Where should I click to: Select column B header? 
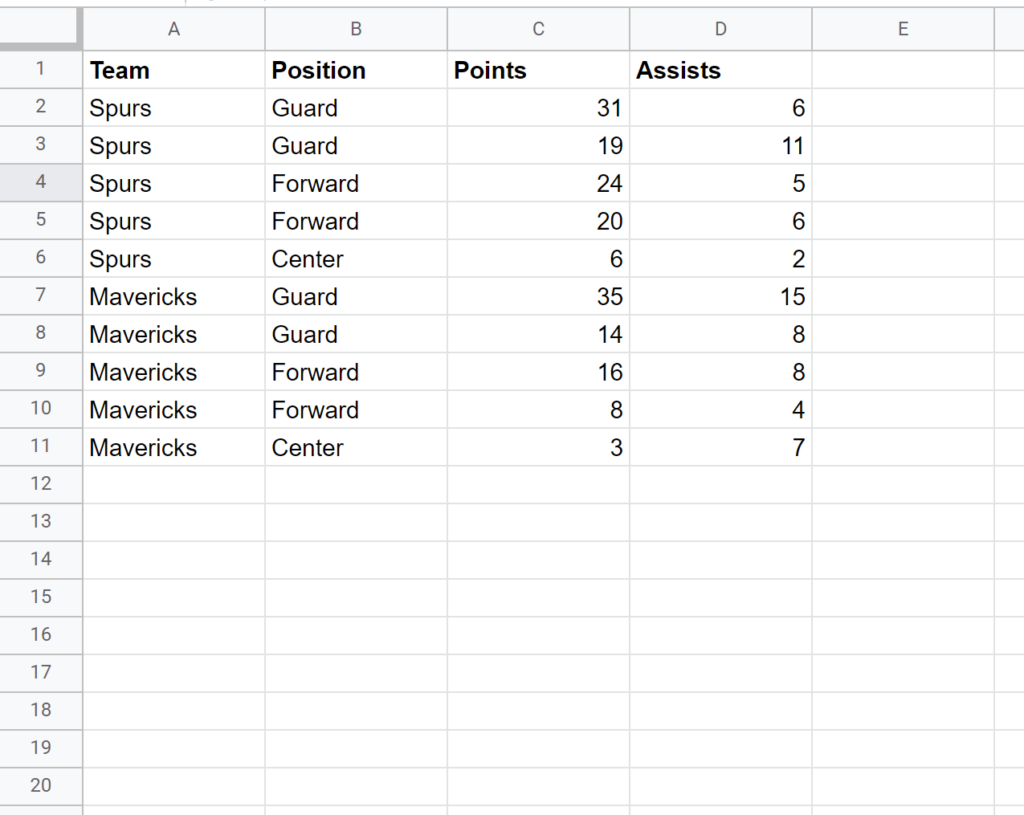coord(355,29)
